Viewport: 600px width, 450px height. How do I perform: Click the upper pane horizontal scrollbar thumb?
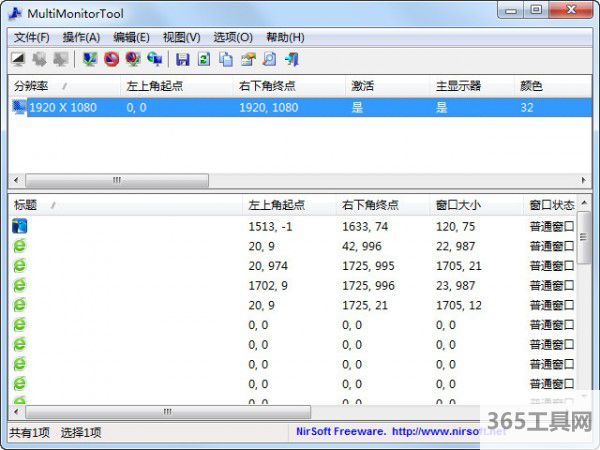click(x=117, y=181)
